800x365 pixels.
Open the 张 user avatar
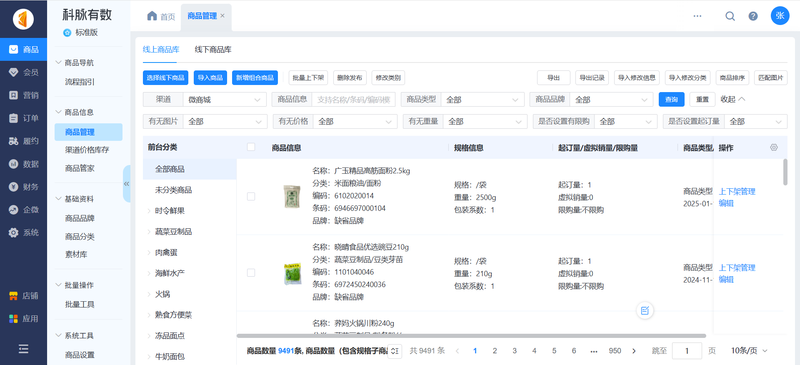780,15
